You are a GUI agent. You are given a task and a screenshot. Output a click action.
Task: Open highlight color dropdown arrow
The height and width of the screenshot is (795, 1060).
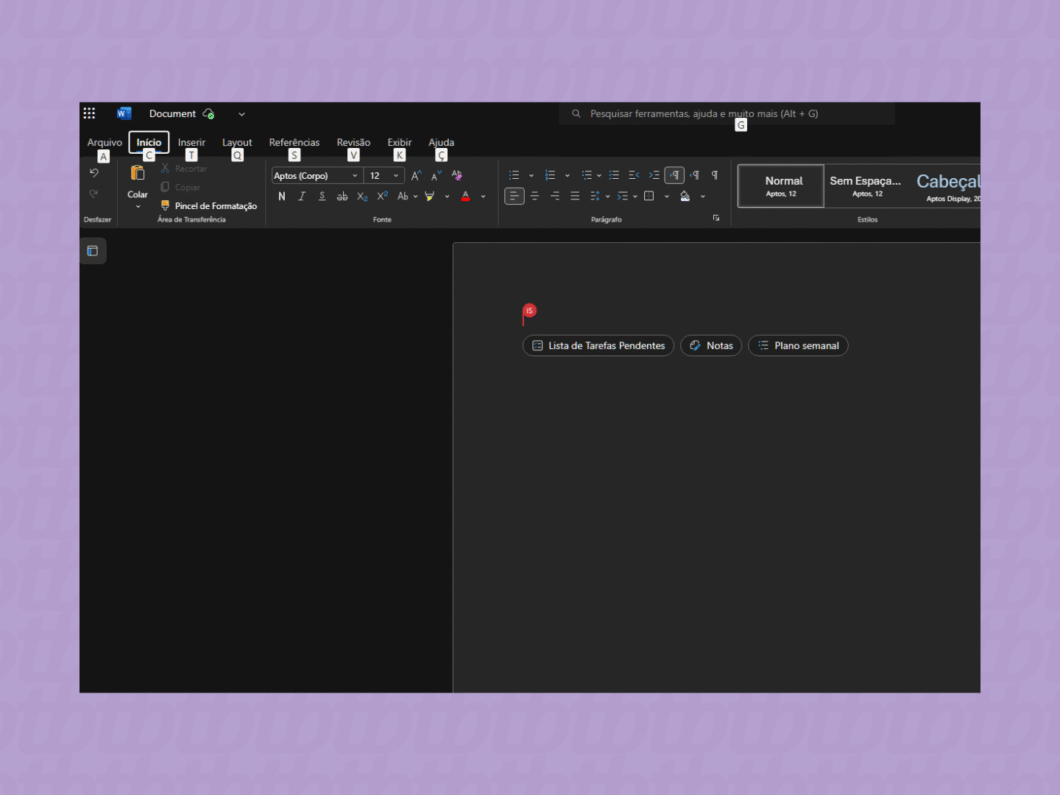click(x=447, y=197)
